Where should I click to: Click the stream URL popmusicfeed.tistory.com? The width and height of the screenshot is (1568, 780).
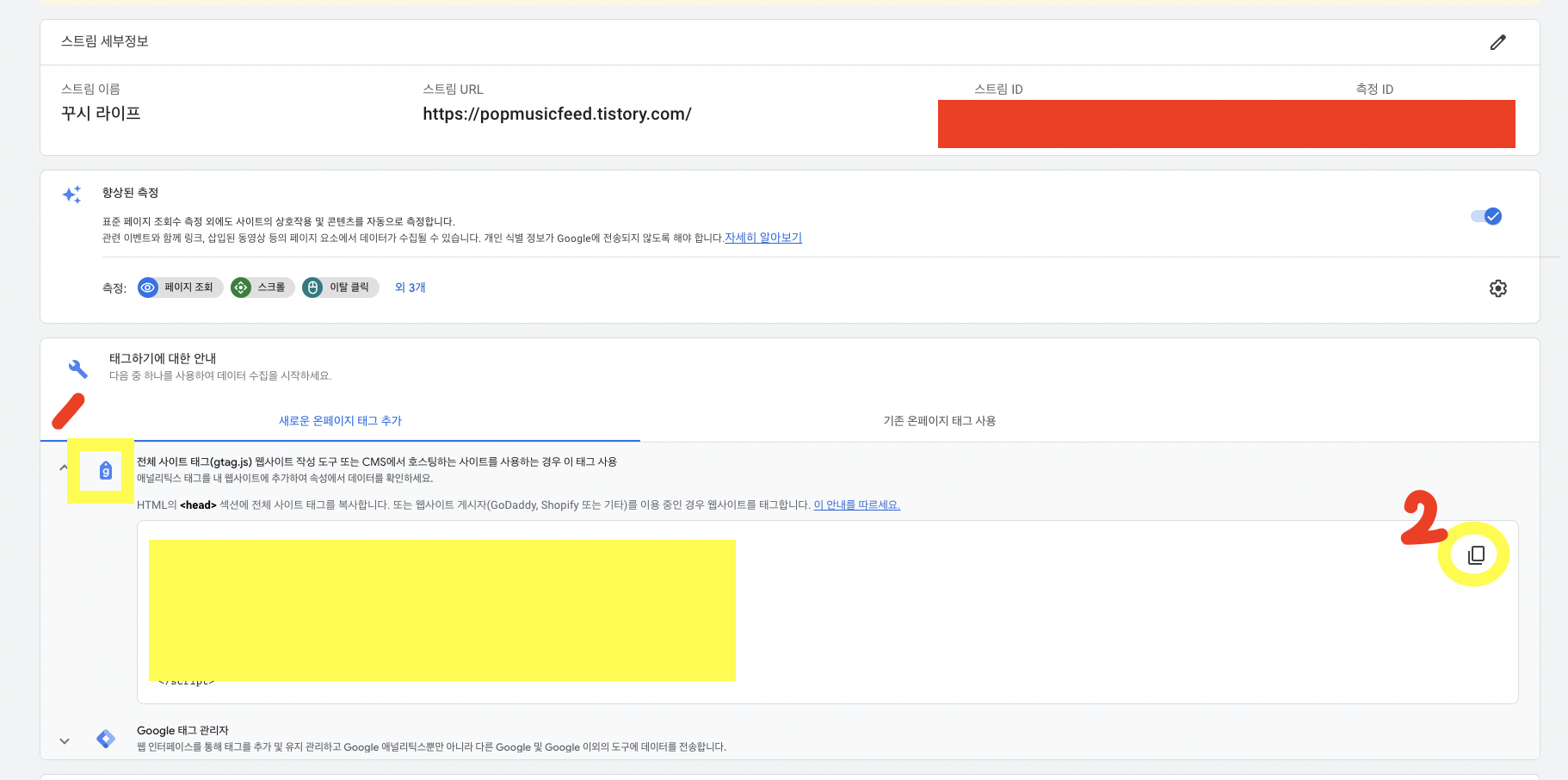click(x=557, y=114)
